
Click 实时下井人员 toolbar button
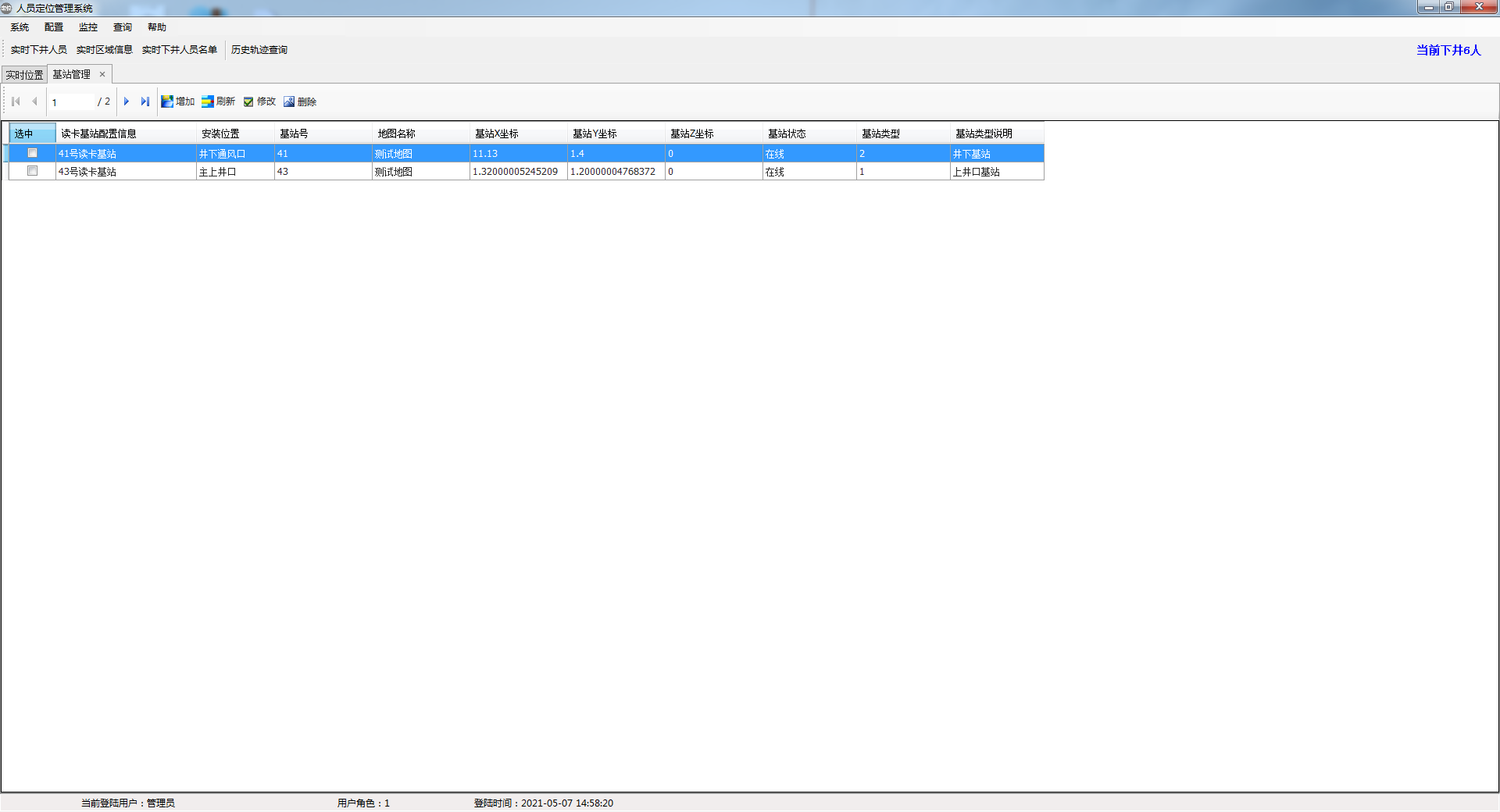[x=38, y=50]
